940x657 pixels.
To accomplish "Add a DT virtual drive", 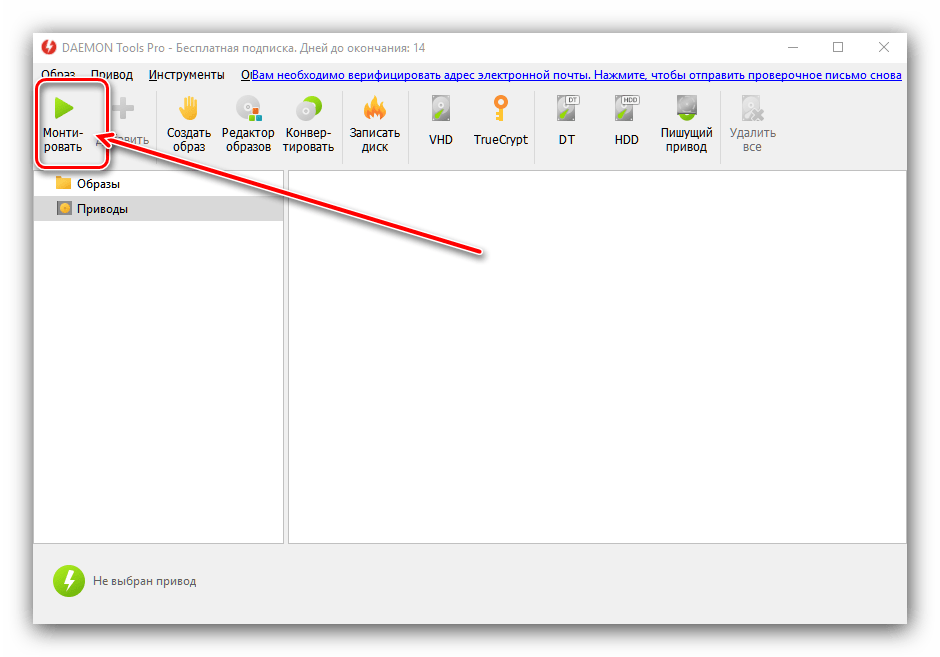I will [x=567, y=109].
